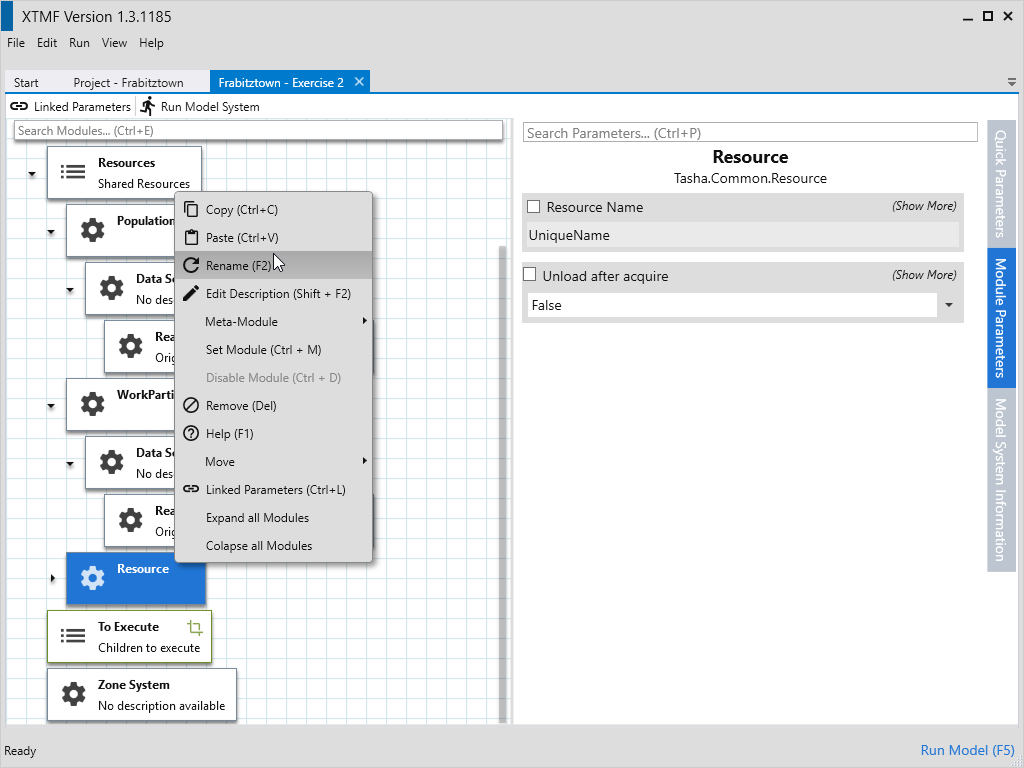Click the Remove (Del) prohibition icon
The width and height of the screenshot is (1024, 768).
coord(191,406)
